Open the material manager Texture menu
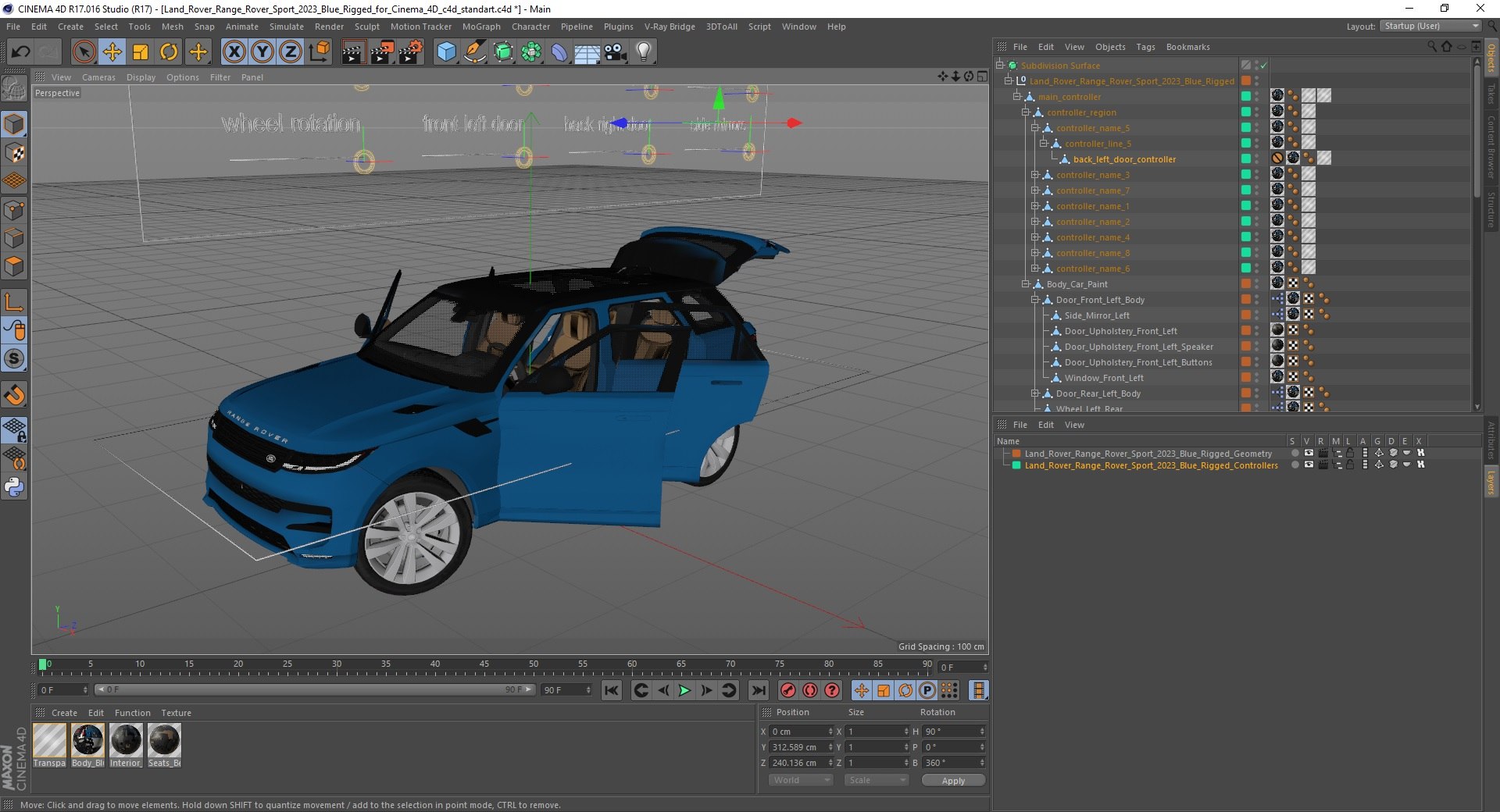1500x812 pixels. (x=176, y=713)
